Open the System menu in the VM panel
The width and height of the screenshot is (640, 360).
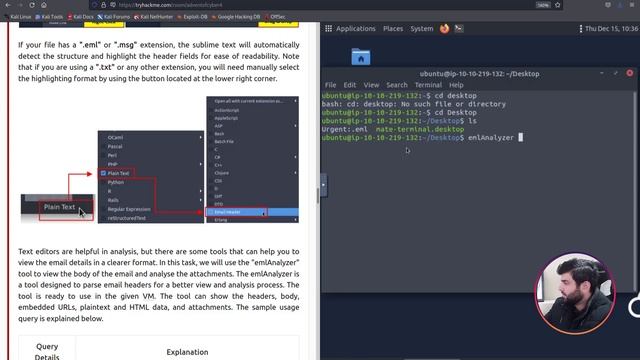[x=422, y=29]
